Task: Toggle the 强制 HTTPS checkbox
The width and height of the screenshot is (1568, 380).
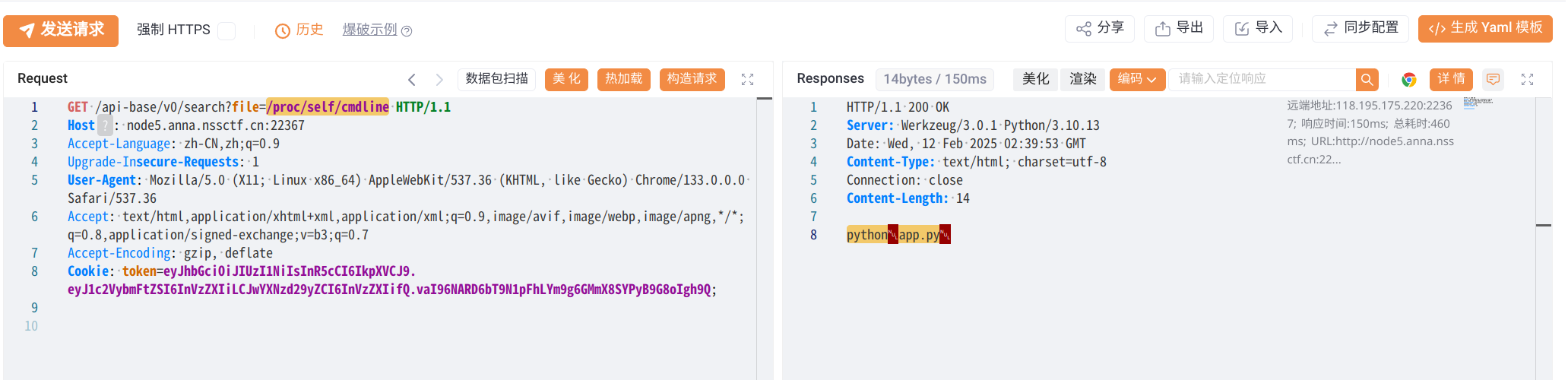Action: (x=226, y=30)
